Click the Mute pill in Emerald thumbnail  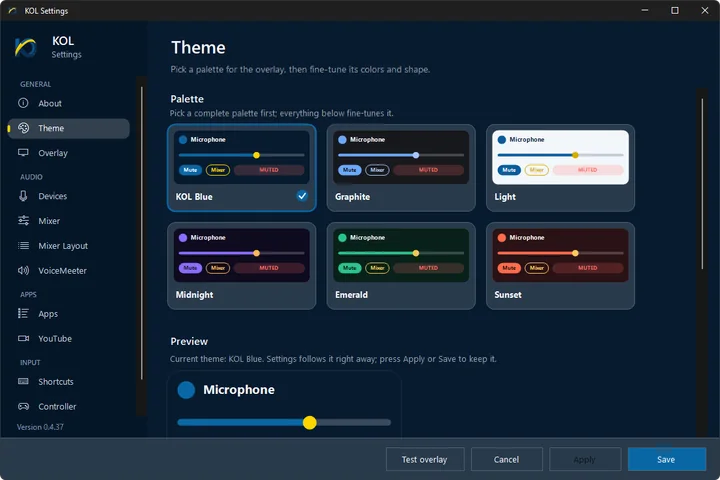point(349,268)
